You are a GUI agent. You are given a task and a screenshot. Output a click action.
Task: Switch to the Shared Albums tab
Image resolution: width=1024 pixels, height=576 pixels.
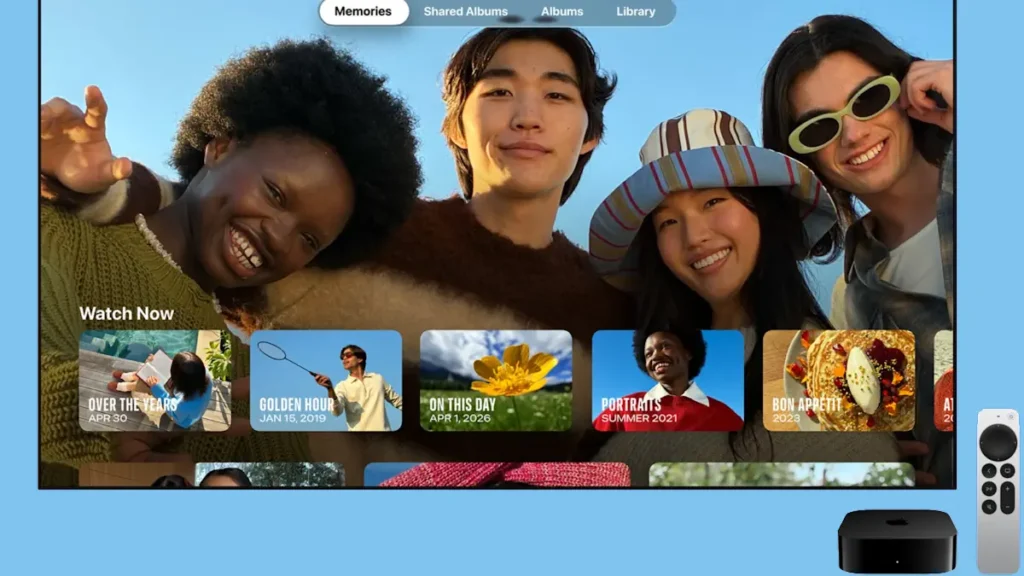coord(466,12)
